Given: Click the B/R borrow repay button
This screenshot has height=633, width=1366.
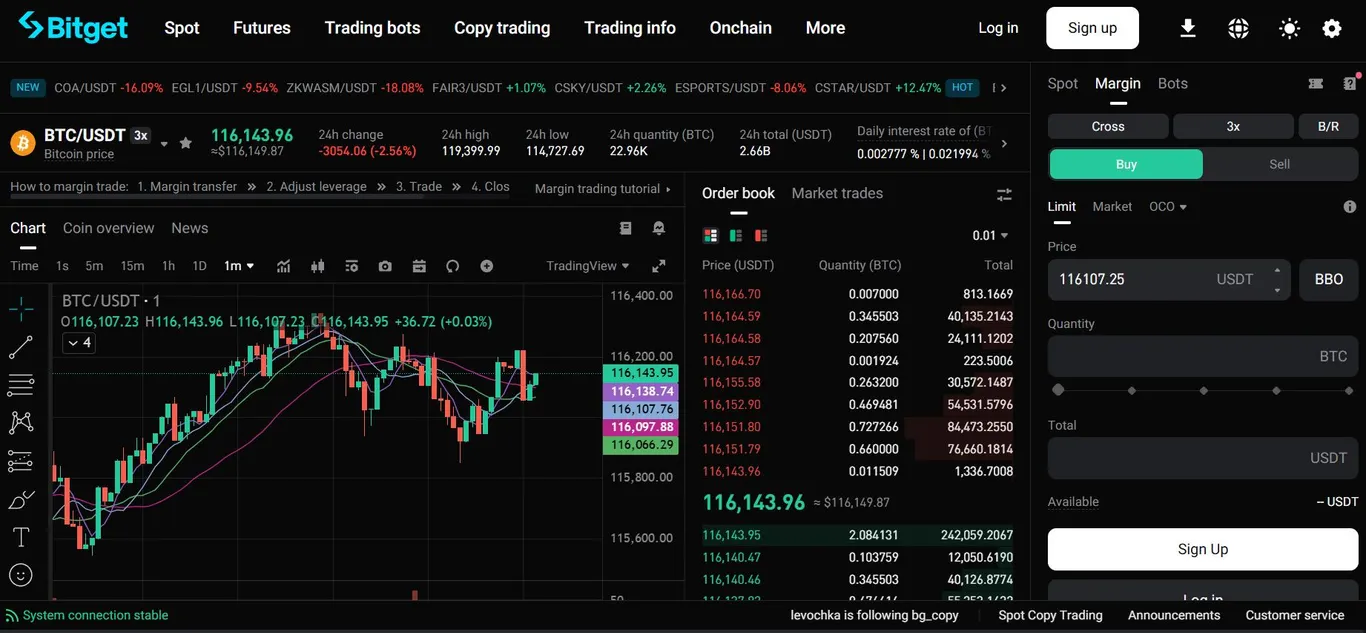Looking at the screenshot, I should (1328, 126).
